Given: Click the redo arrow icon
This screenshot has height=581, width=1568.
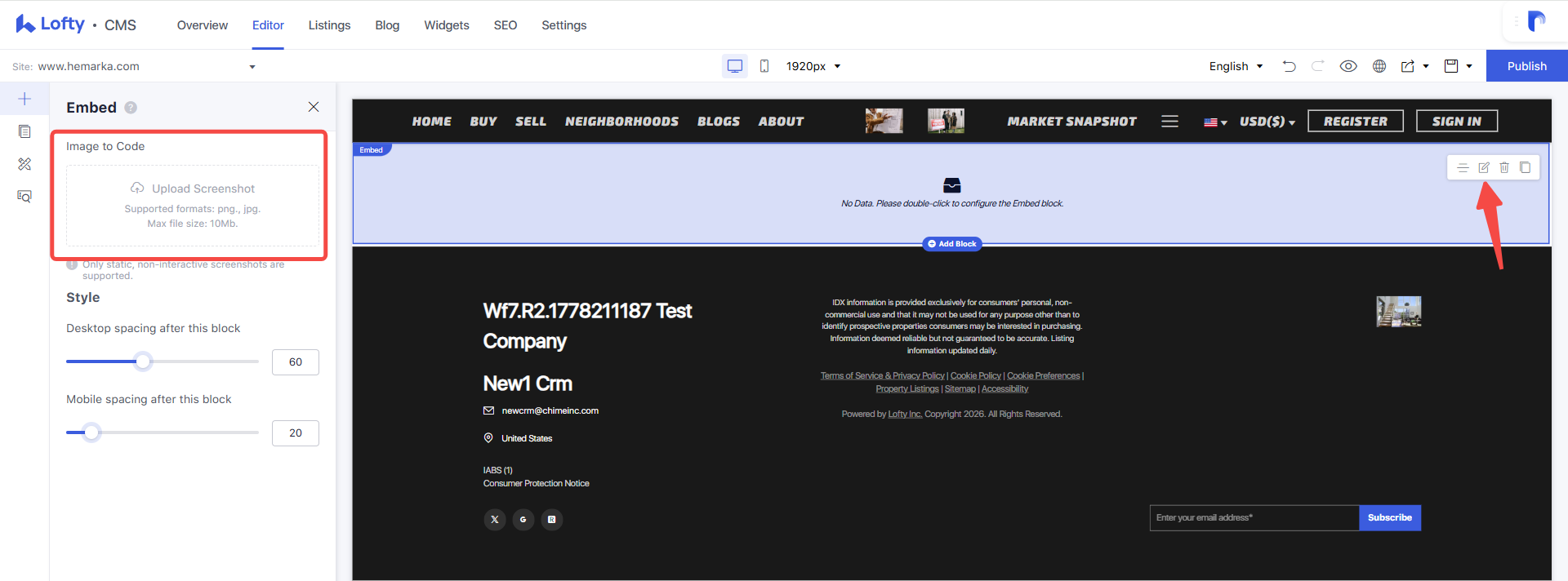Looking at the screenshot, I should click(x=1317, y=66).
